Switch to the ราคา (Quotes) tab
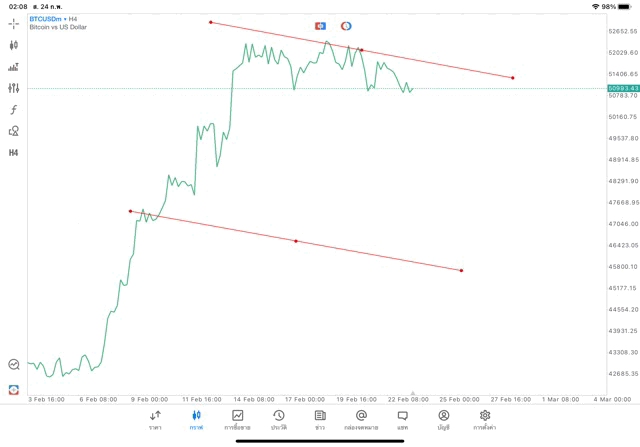 155,419
